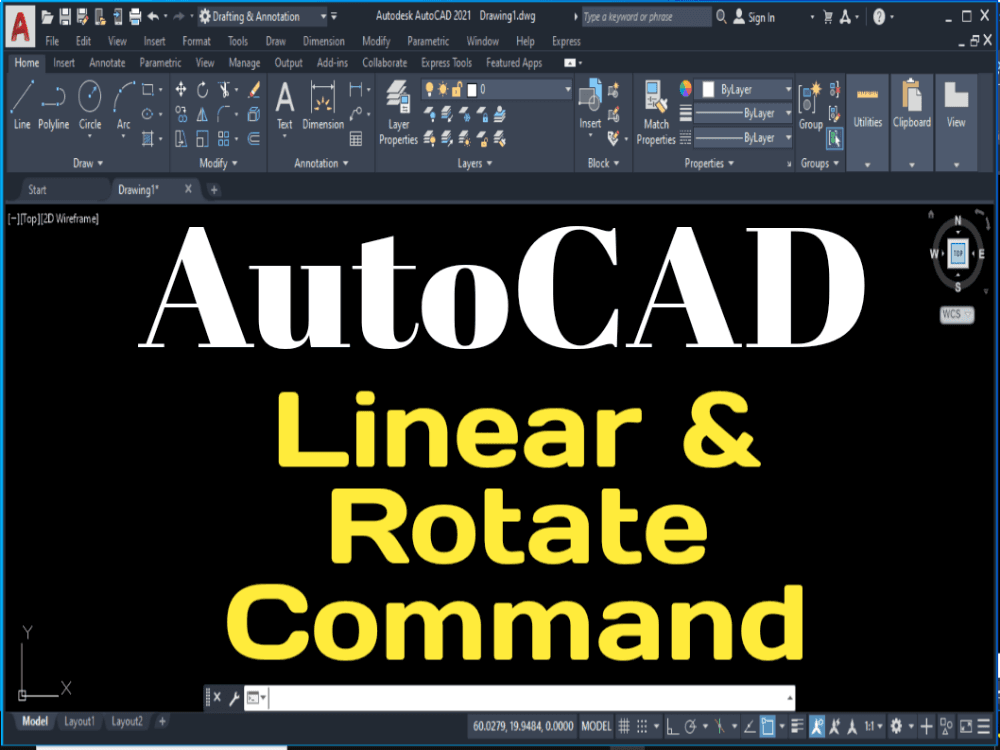Switch to the Layout1 tab
Viewport: 1000px width, 750px height.
point(80,721)
